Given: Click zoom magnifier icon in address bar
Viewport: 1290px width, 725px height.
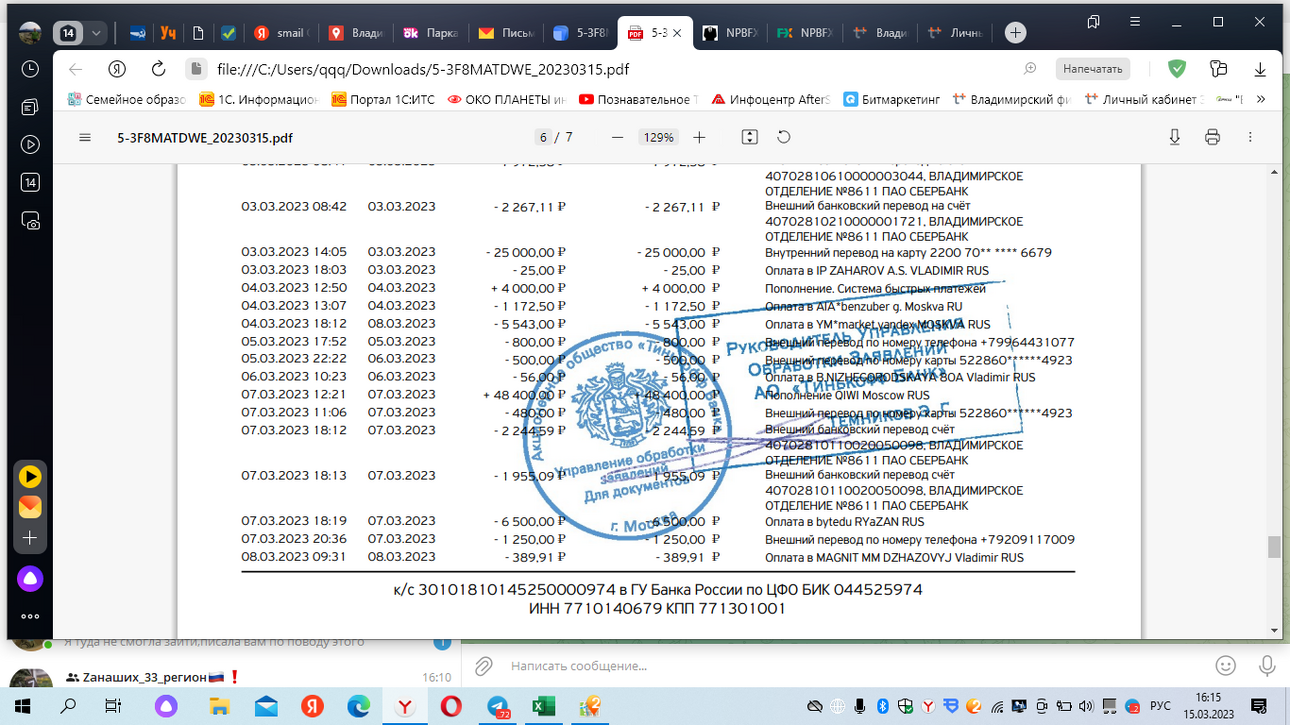Looking at the screenshot, I should (1030, 69).
